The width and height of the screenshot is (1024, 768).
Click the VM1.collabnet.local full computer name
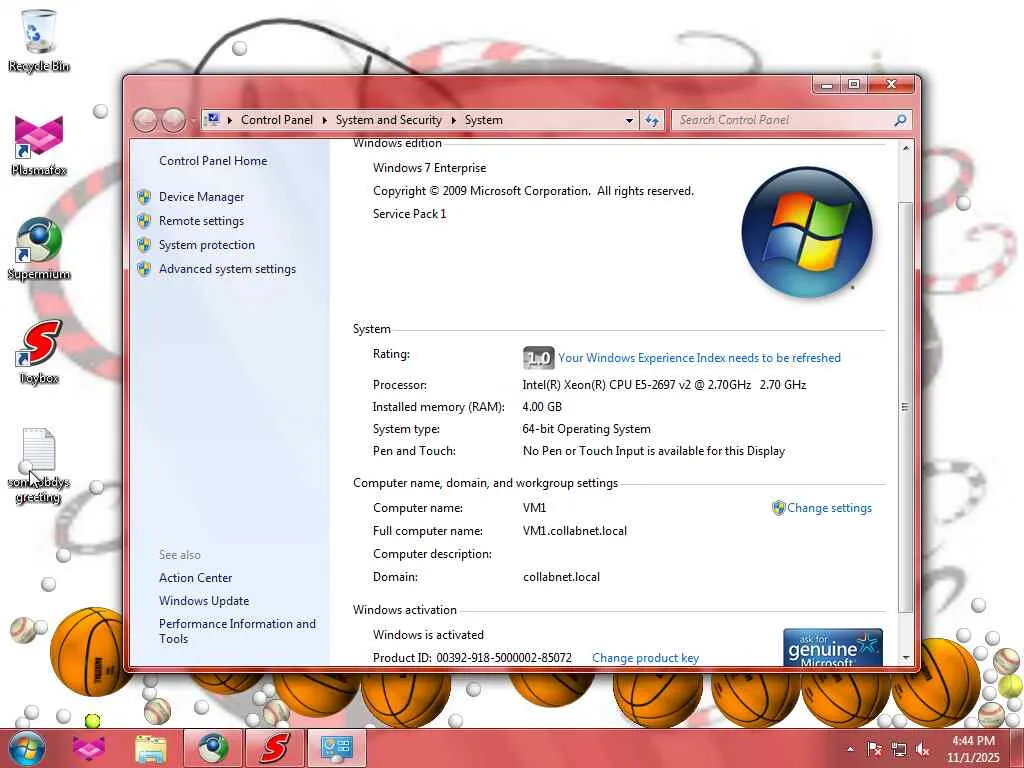[575, 531]
